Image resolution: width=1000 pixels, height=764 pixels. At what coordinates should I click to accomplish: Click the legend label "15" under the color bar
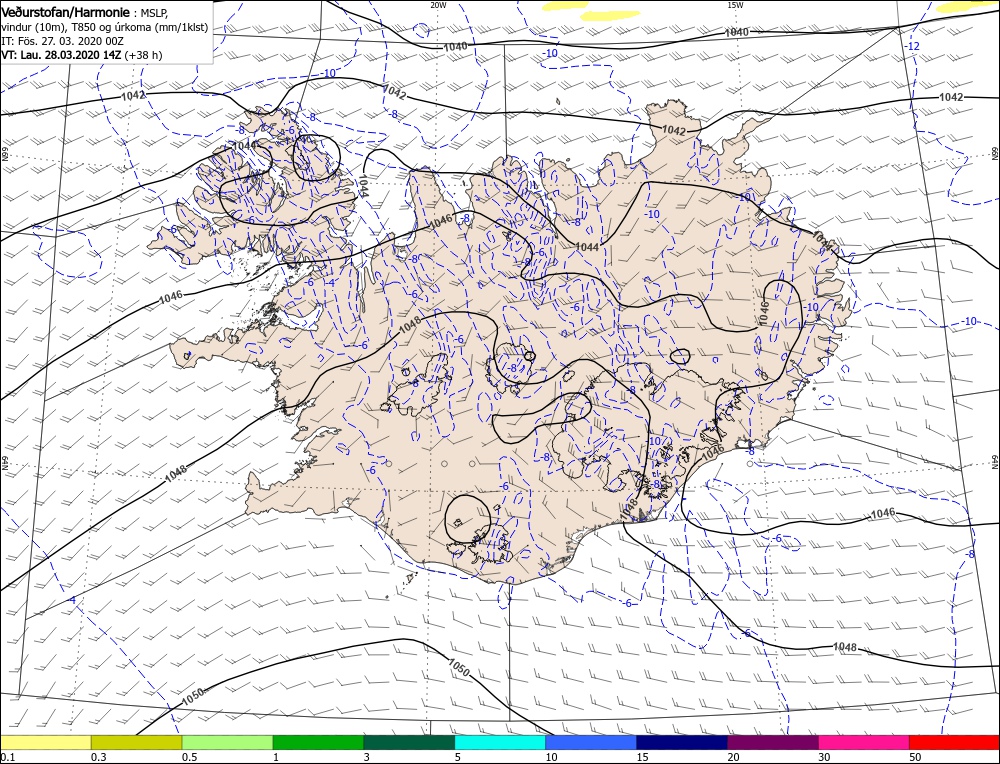click(x=642, y=757)
